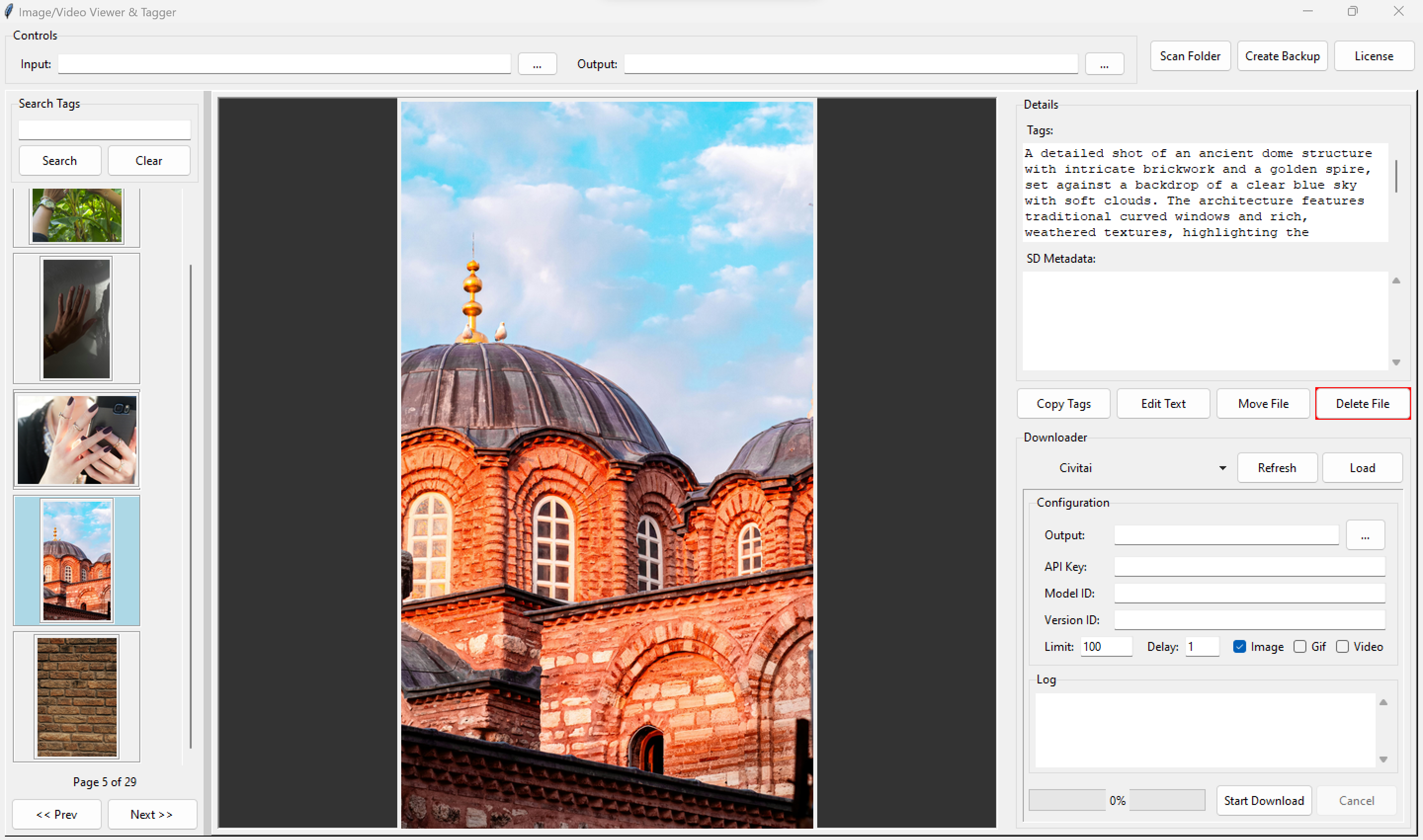The height and width of the screenshot is (840, 1423).
Task: Enable the Gif checkbox
Action: pos(1299,646)
